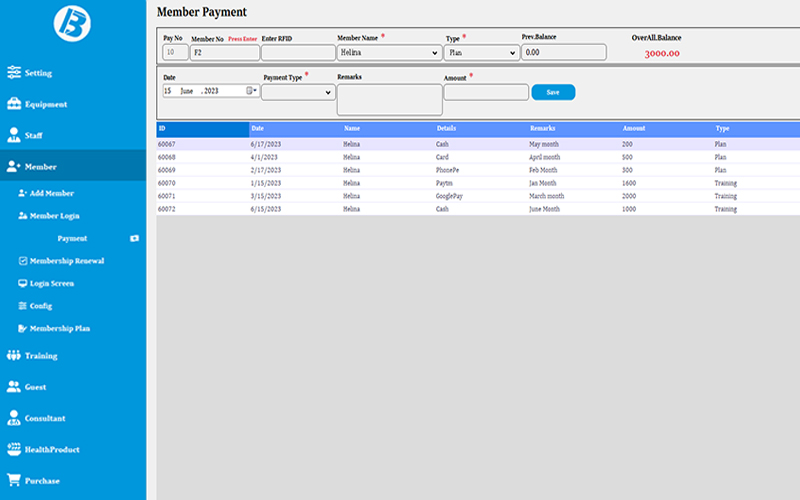Save the payment entry
Image resolution: width=800 pixels, height=500 pixels.
[553, 92]
